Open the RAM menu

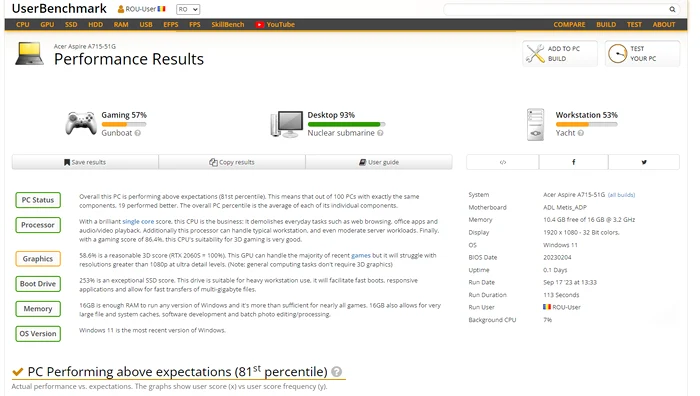tap(121, 25)
